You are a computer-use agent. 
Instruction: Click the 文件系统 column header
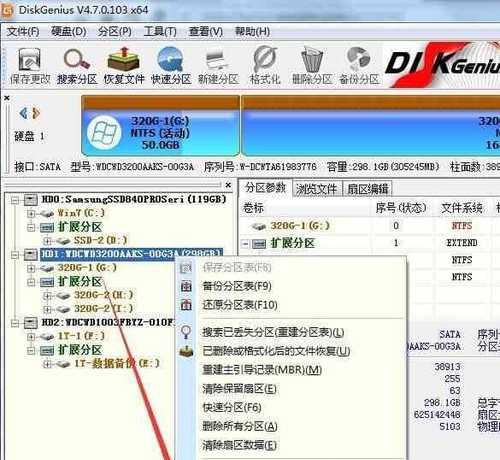[x=462, y=208]
